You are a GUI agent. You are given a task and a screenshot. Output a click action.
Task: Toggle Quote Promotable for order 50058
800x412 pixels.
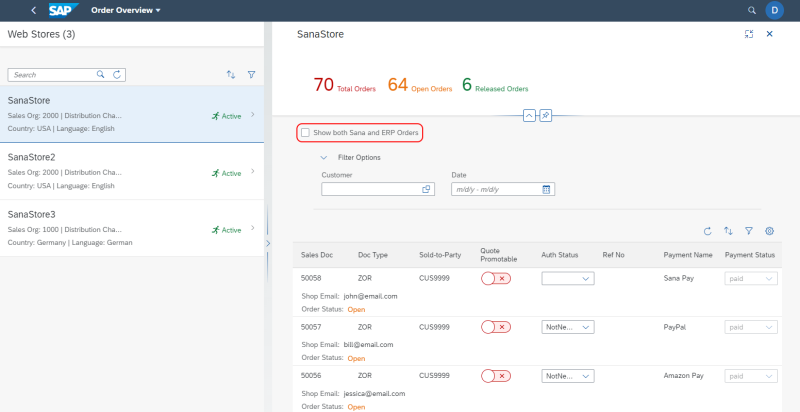(495, 279)
